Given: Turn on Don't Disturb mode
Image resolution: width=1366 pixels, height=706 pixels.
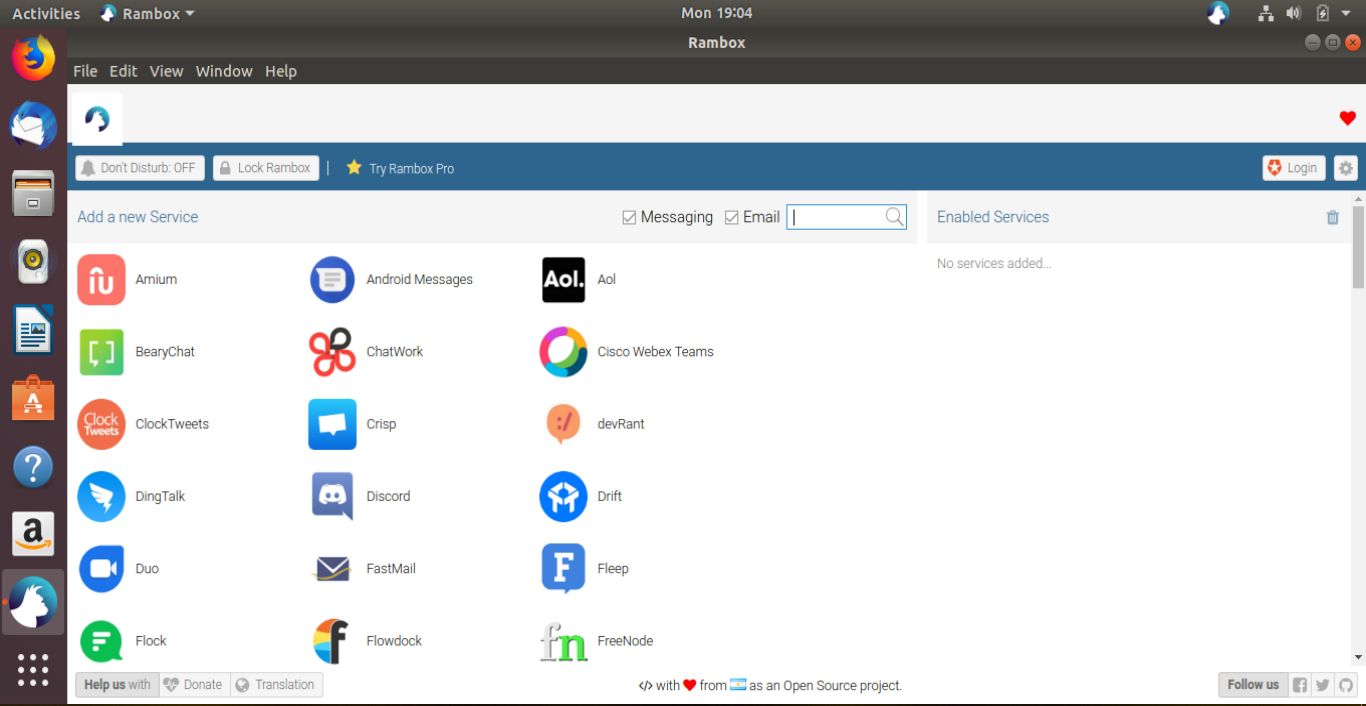Looking at the screenshot, I should (x=138, y=167).
